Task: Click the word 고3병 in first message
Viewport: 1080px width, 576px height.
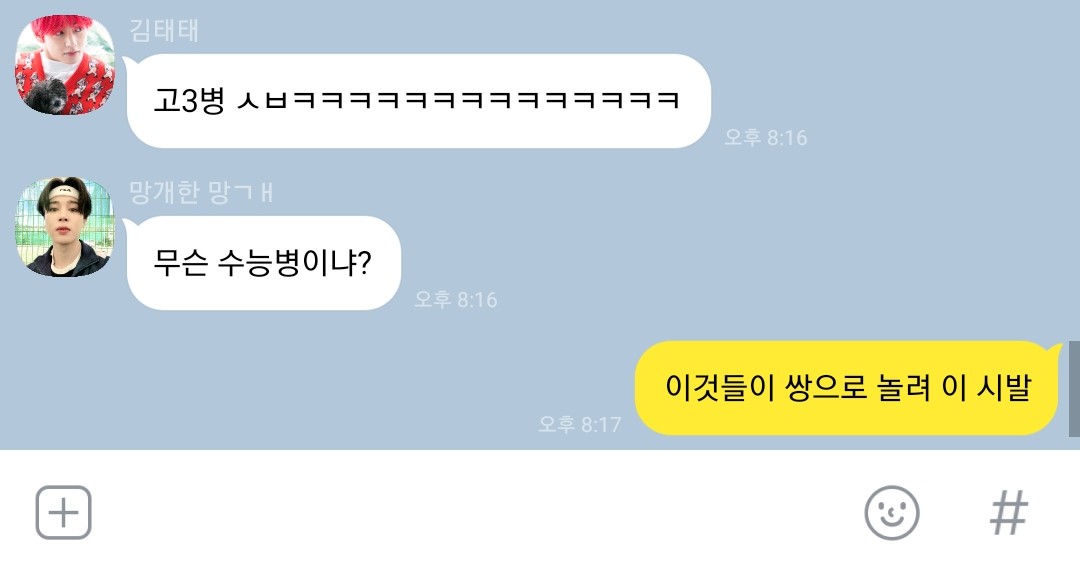Action: [189, 101]
